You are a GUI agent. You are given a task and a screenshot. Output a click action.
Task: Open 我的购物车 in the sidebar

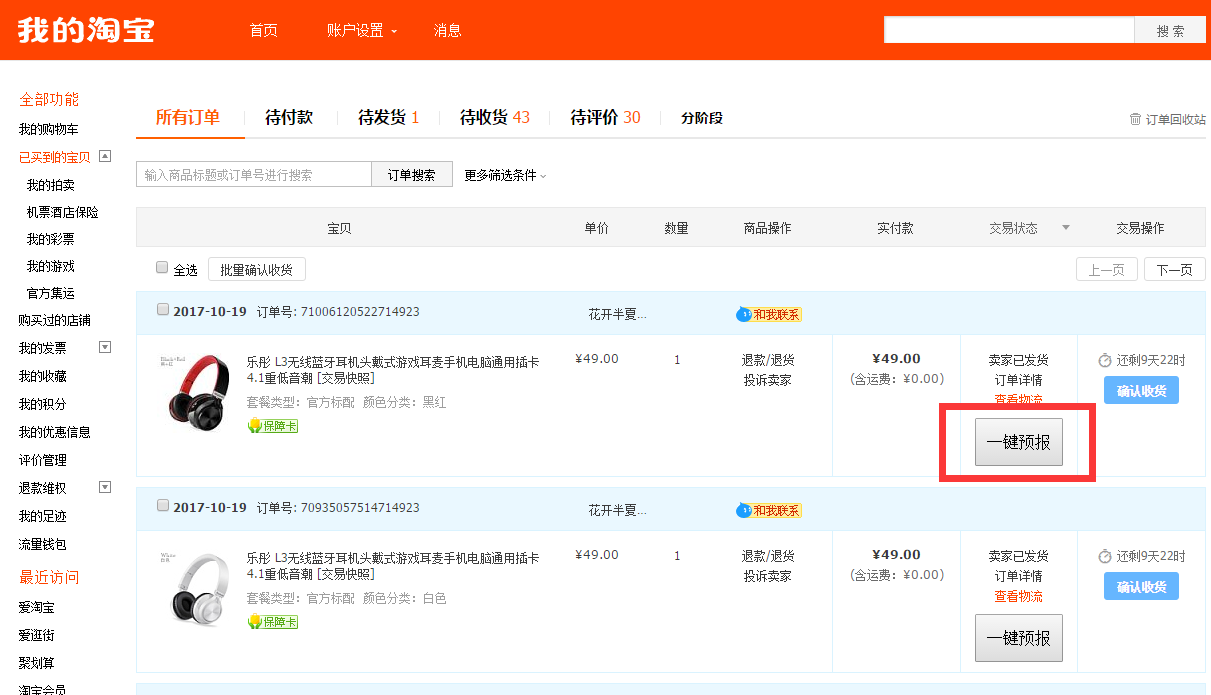pyautogui.click(x=49, y=130)
